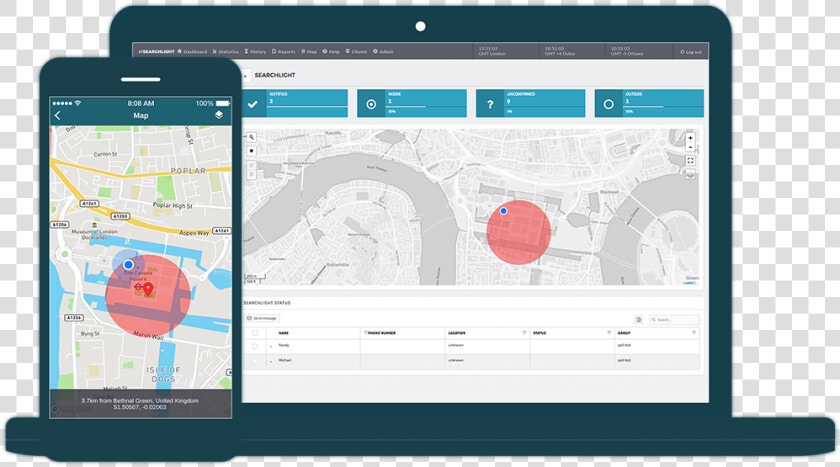Click the export icon beside the search box
The height and width of the screenshot is (467, 840).
click(x=639, y=320)
